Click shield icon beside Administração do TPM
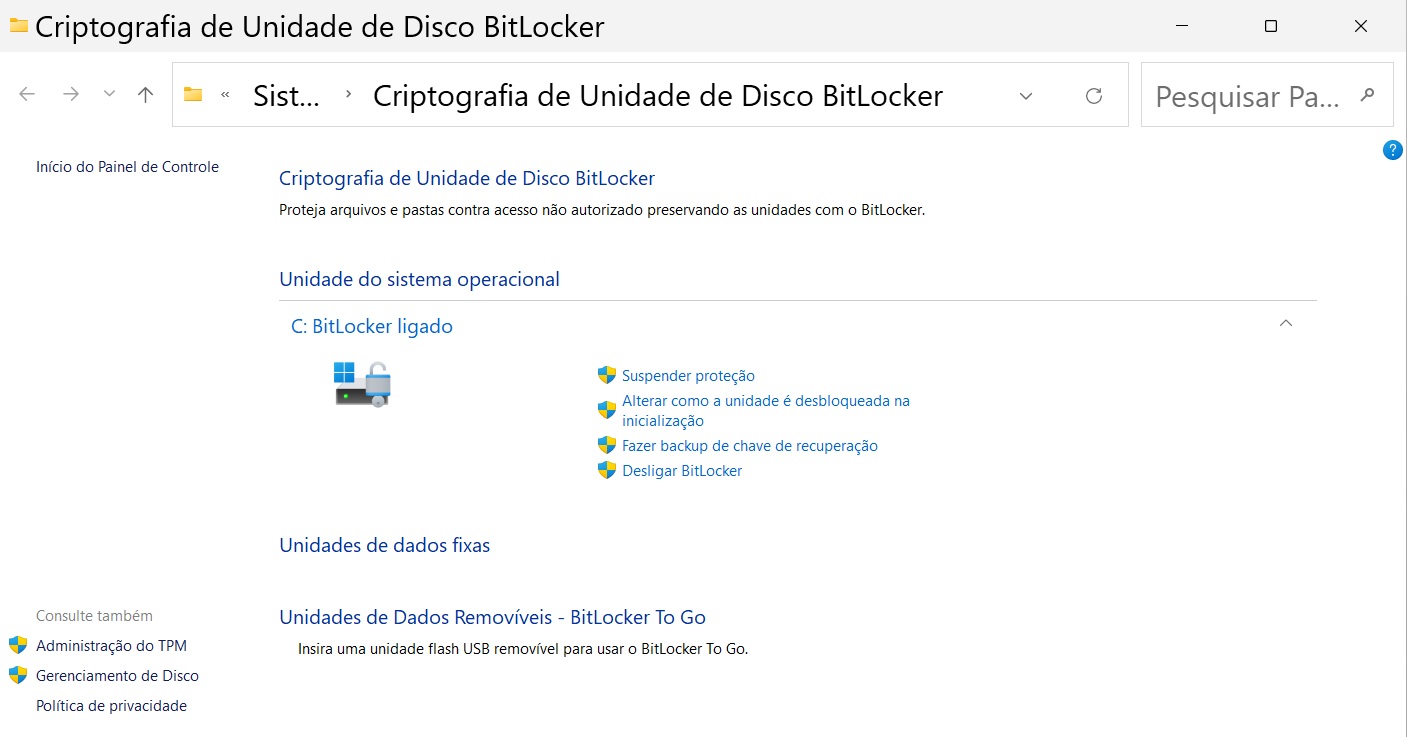 [x=18, y=645]
